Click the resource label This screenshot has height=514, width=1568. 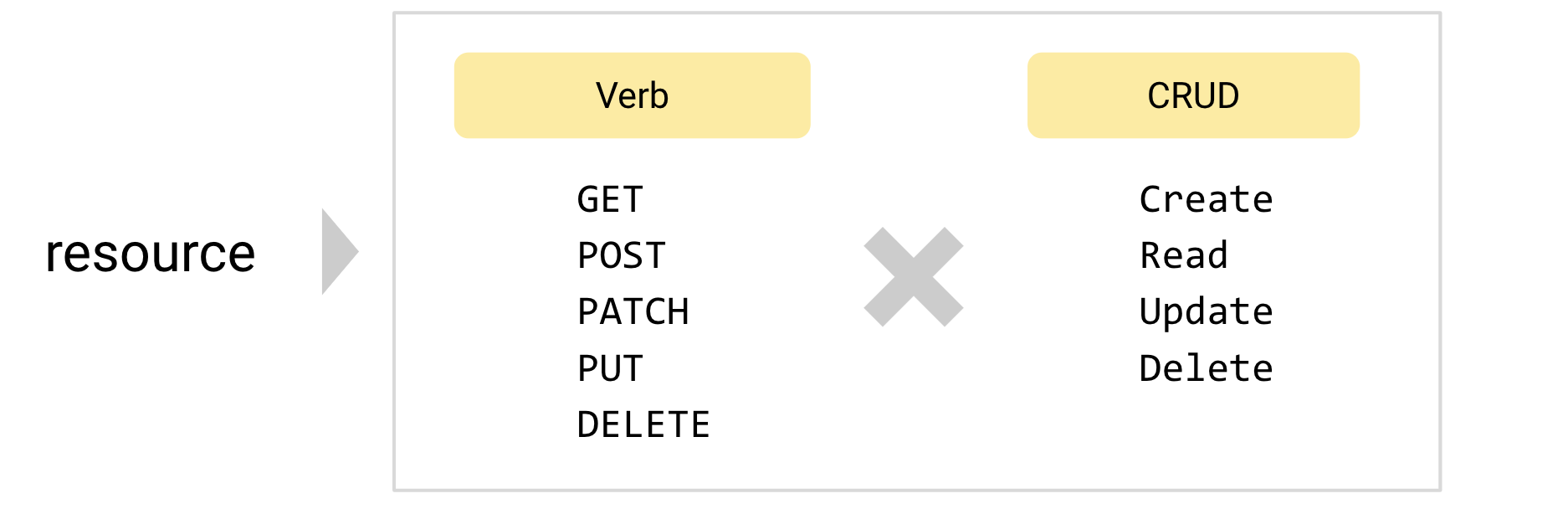pos(151,254)
